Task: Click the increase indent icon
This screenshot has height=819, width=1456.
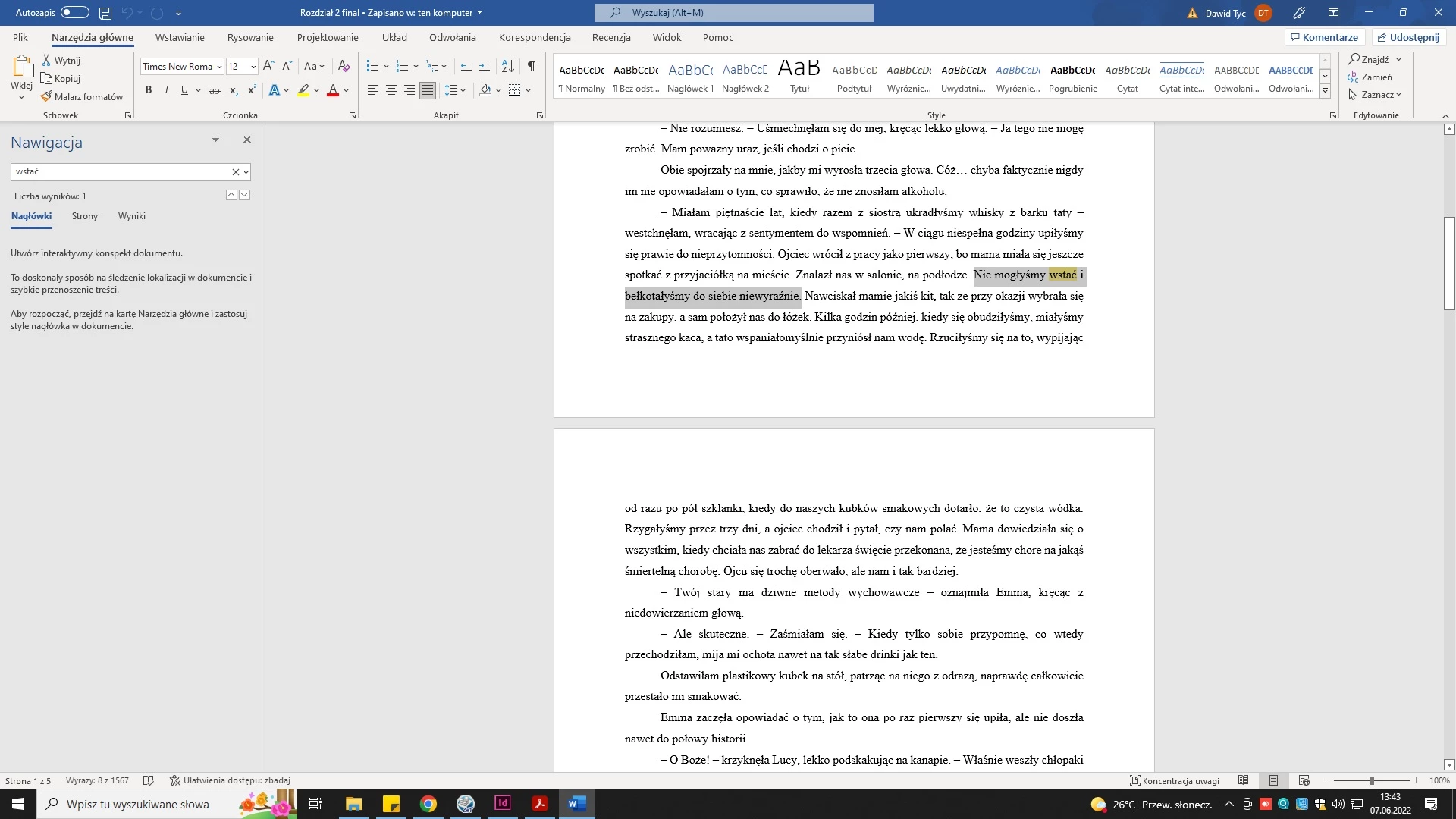Action: 485,66
